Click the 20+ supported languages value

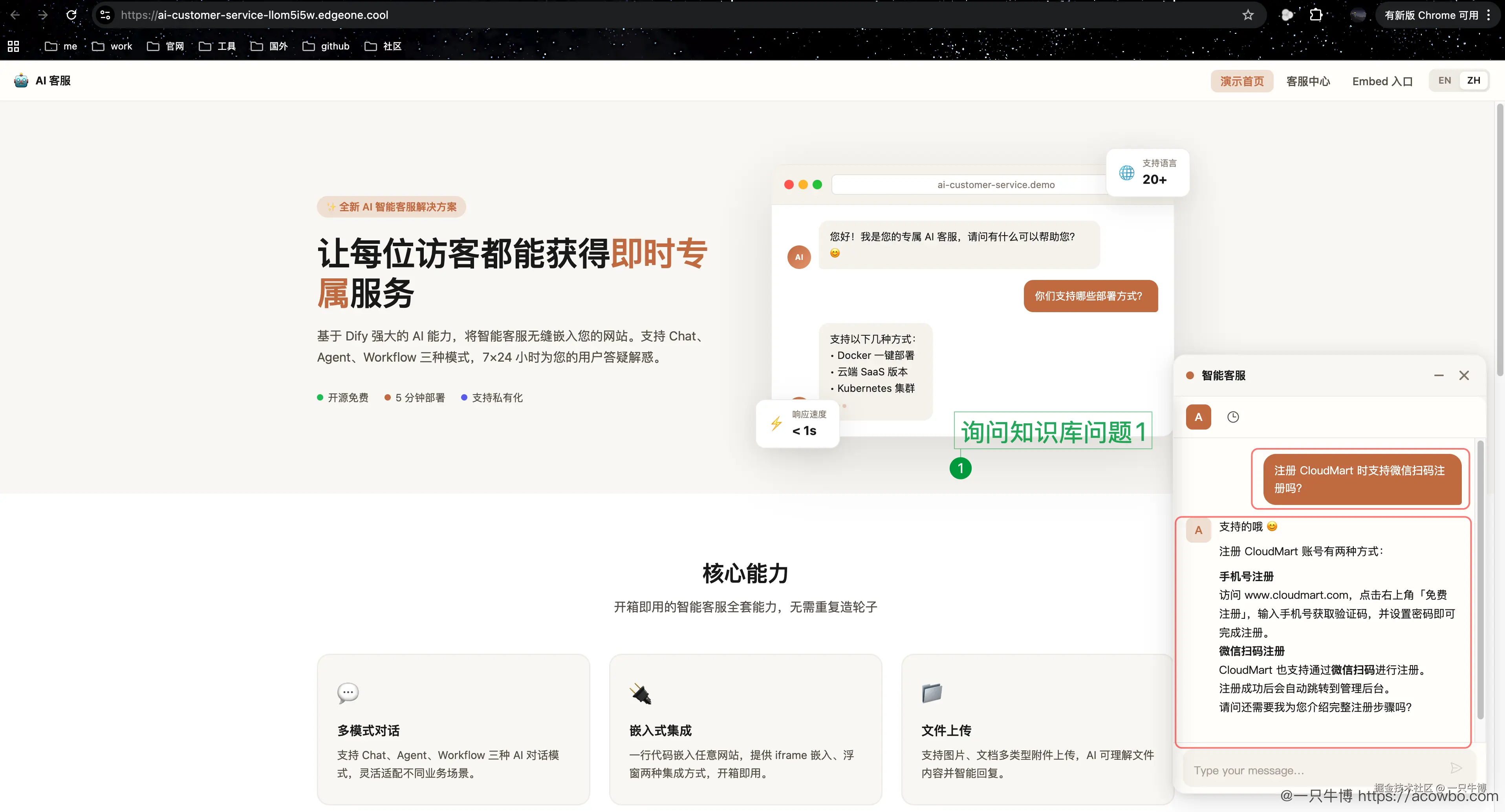(x=1154, y=180)
